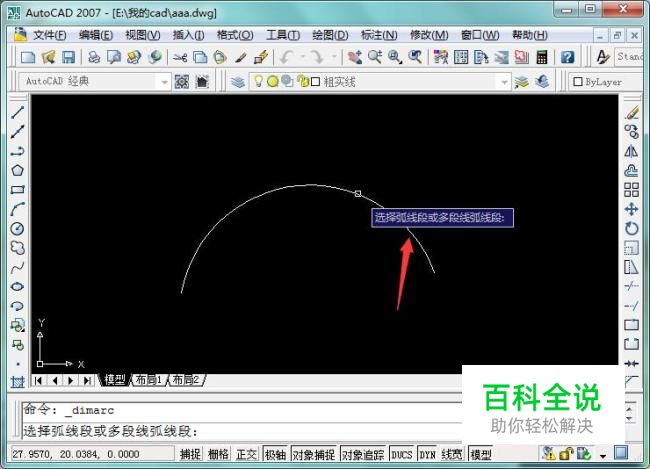This screenshot has height=469, width=650.
Task: Select the Make Block tool
Action: [17, 345]
